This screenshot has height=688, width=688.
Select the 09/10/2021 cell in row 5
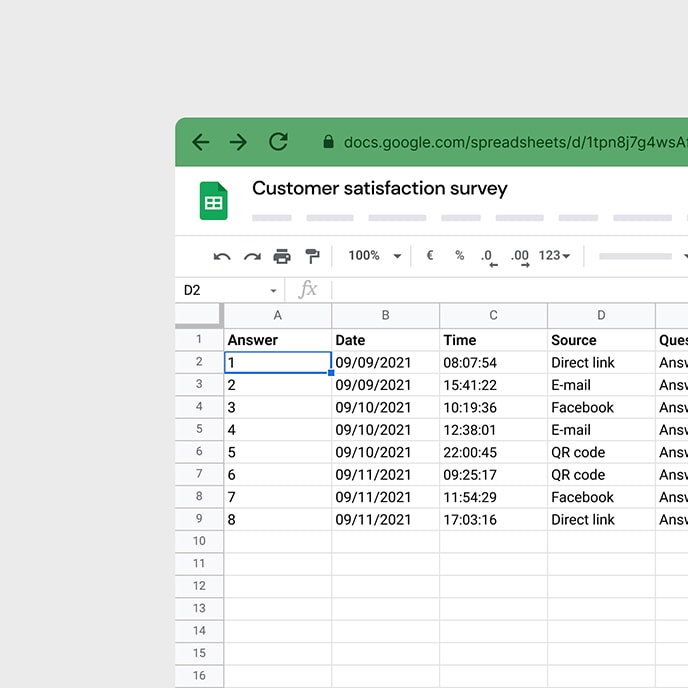[386, 430]
